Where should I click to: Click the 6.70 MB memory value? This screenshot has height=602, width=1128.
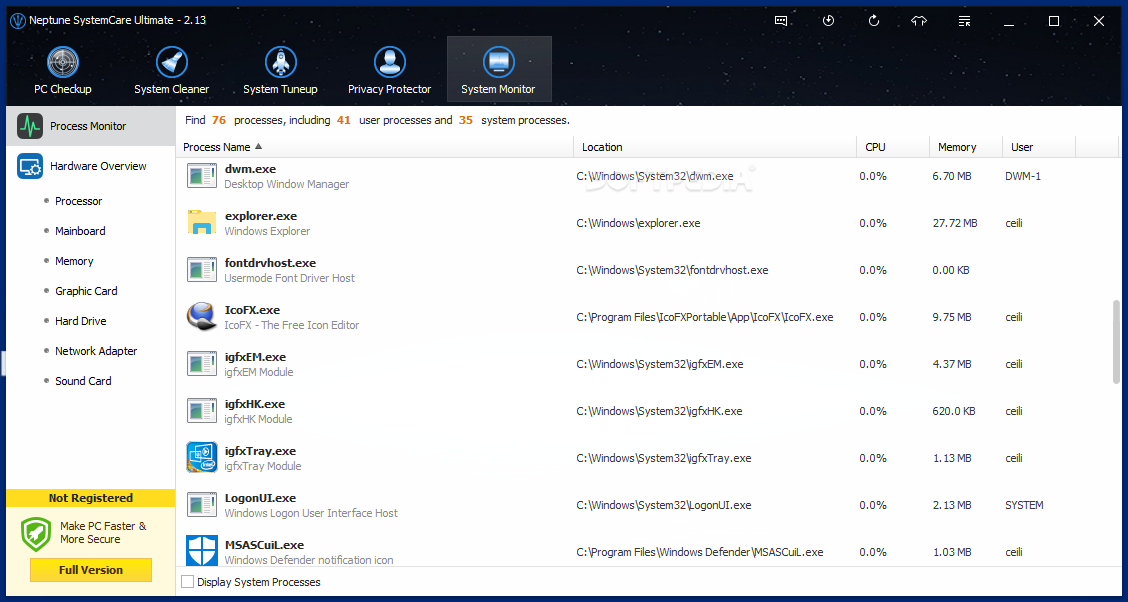[952, 176]
